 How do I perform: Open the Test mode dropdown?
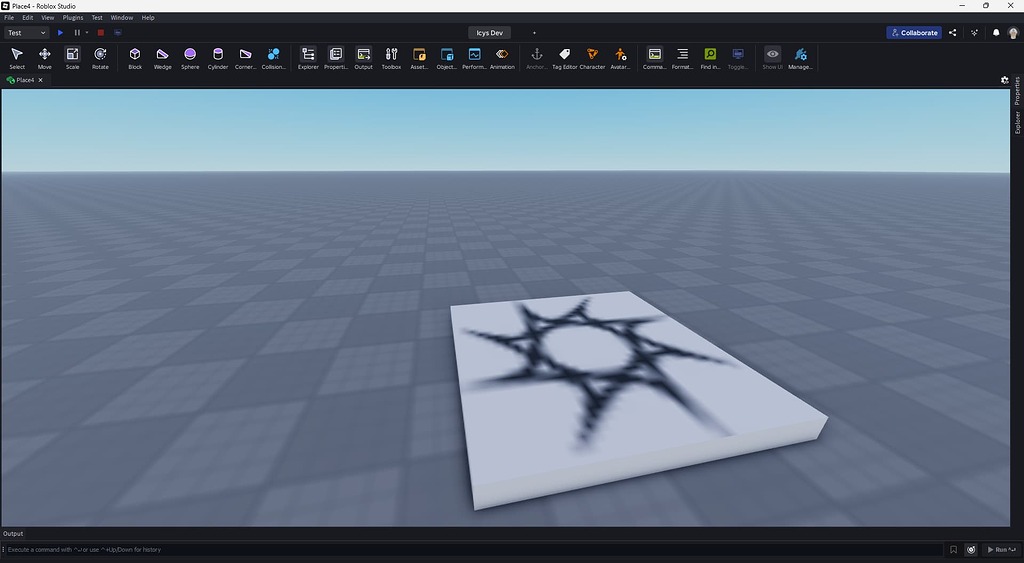click(x=27, y=33)
